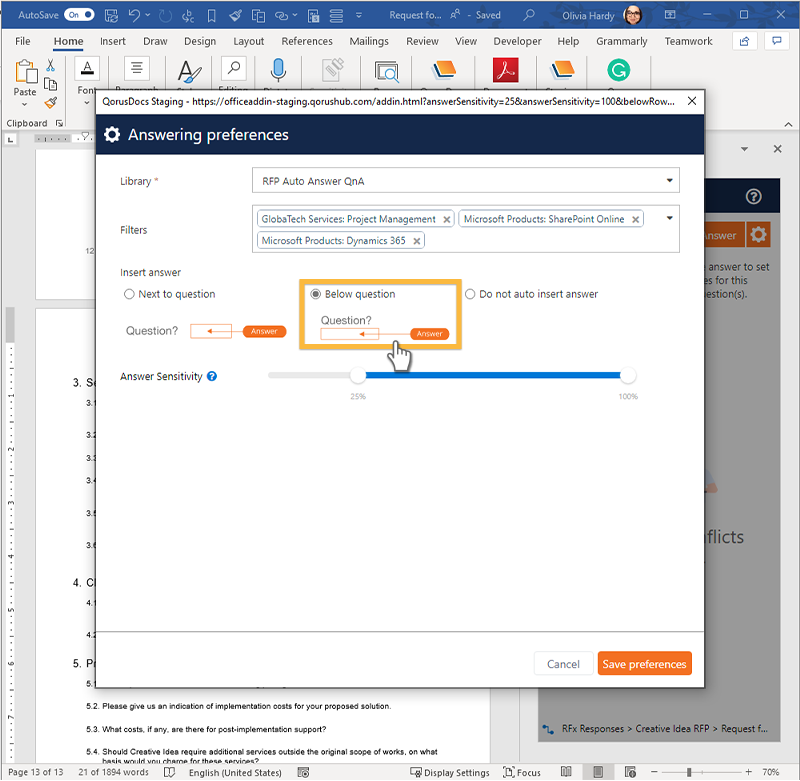Click the Save icon in title bar
800x781 pixels.
pos(111,15)
